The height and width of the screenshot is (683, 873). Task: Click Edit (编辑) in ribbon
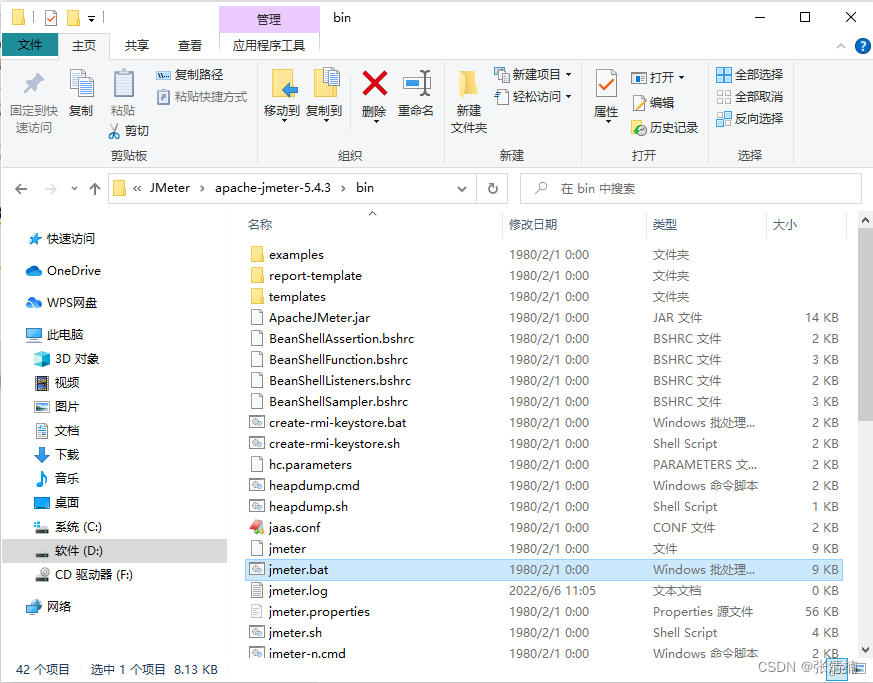point(654,102)
